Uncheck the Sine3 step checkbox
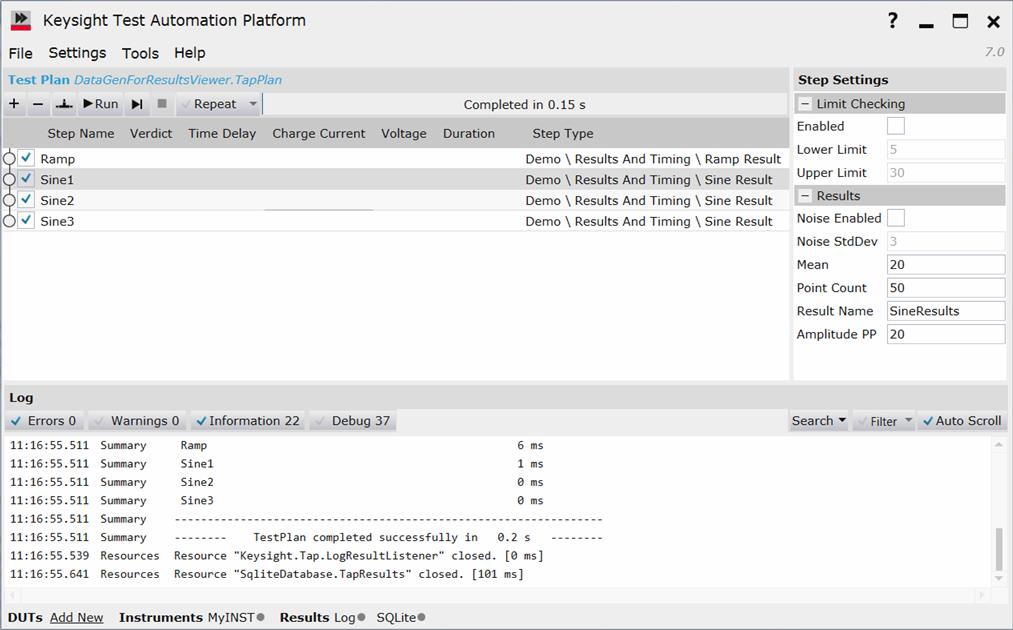Viewport: 1013px width, 630px height. pos(26,220)
